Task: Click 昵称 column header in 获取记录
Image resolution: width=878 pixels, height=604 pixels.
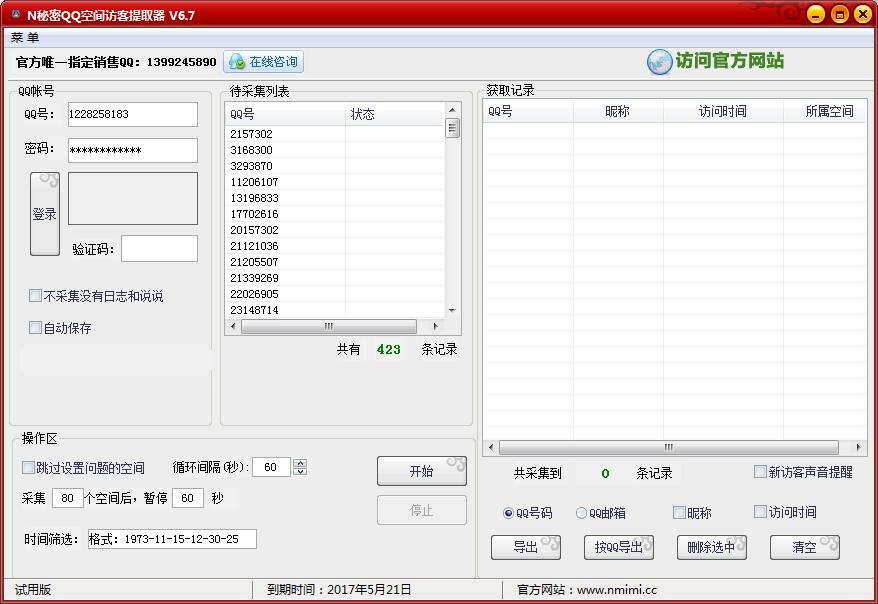Action: [618, 111]
